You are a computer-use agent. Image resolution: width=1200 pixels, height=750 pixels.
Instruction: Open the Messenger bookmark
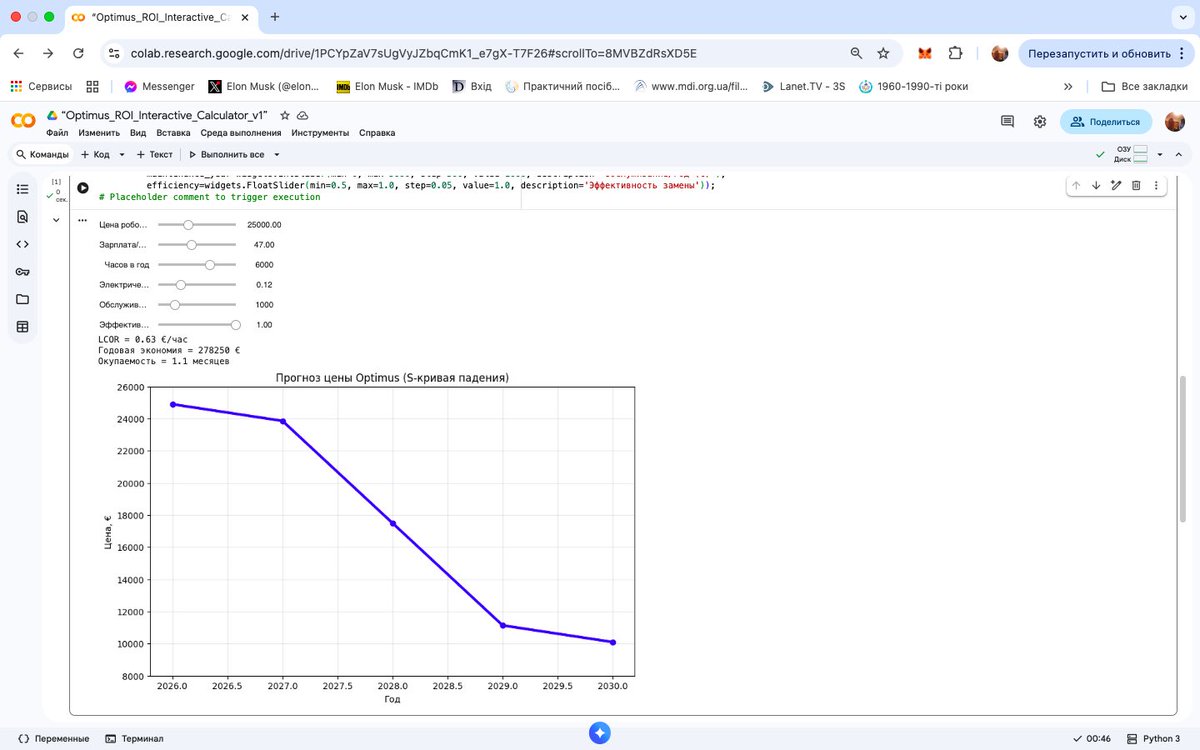click(159, 86)
